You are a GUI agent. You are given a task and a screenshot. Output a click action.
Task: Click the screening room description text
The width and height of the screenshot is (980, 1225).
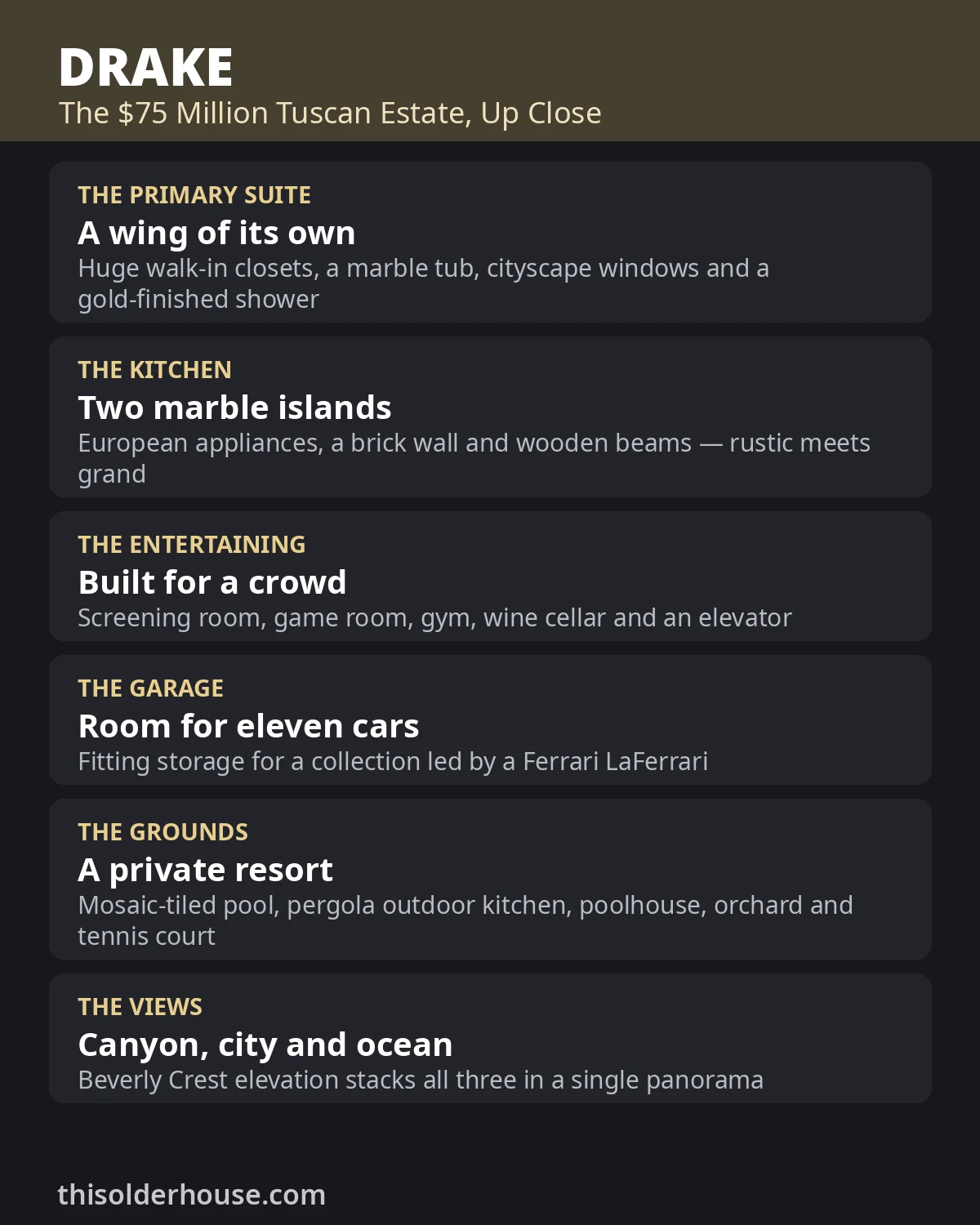point(434,618)
